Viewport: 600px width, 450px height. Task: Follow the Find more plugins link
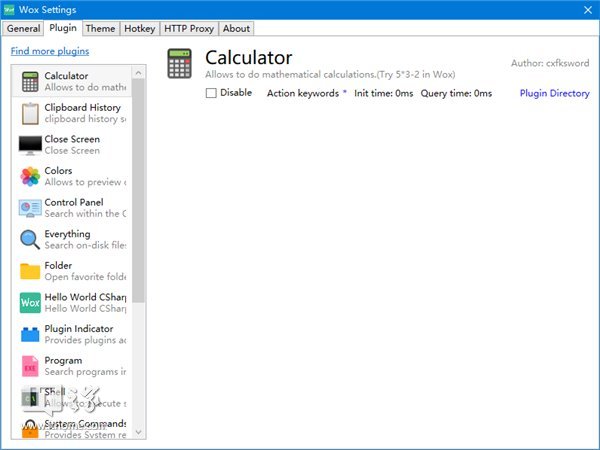coord(50,51)
